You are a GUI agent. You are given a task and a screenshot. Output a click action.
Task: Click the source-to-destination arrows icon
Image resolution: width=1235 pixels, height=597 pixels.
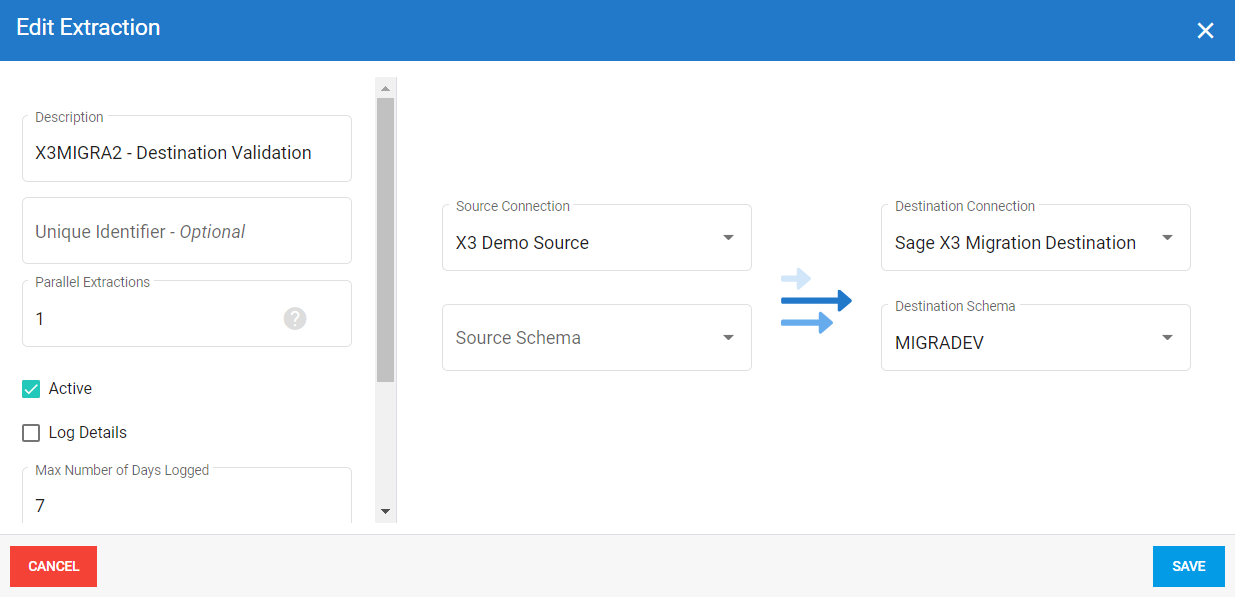click(815, 301)
